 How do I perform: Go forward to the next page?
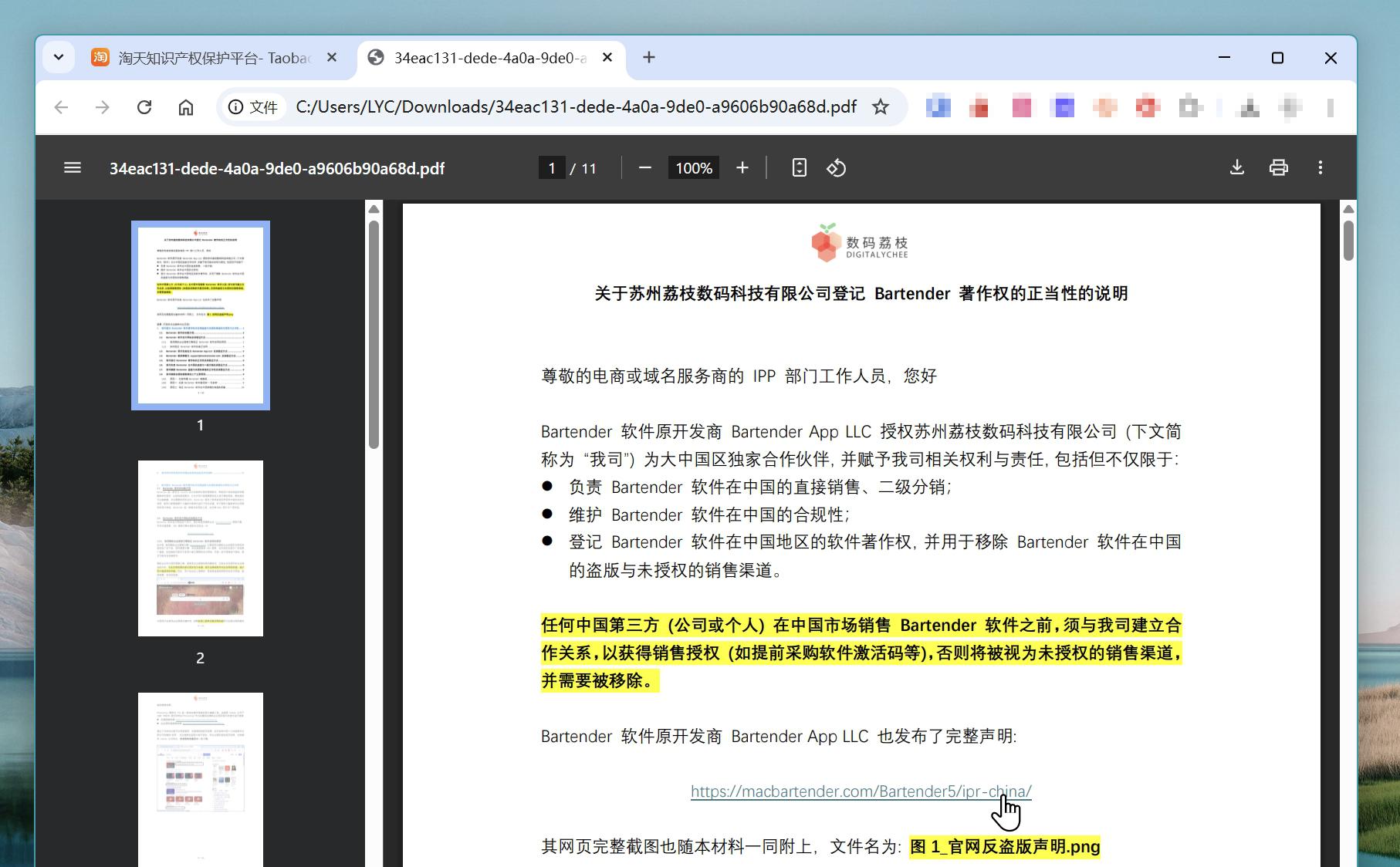[x=103, y=107]
